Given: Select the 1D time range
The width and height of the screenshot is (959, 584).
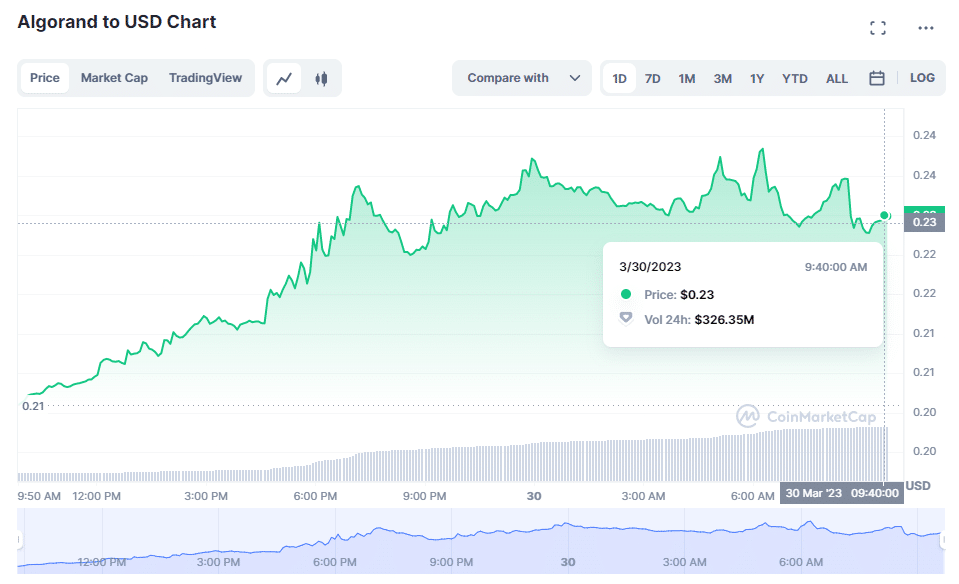Looking at the screenshot, I should 620,78.
